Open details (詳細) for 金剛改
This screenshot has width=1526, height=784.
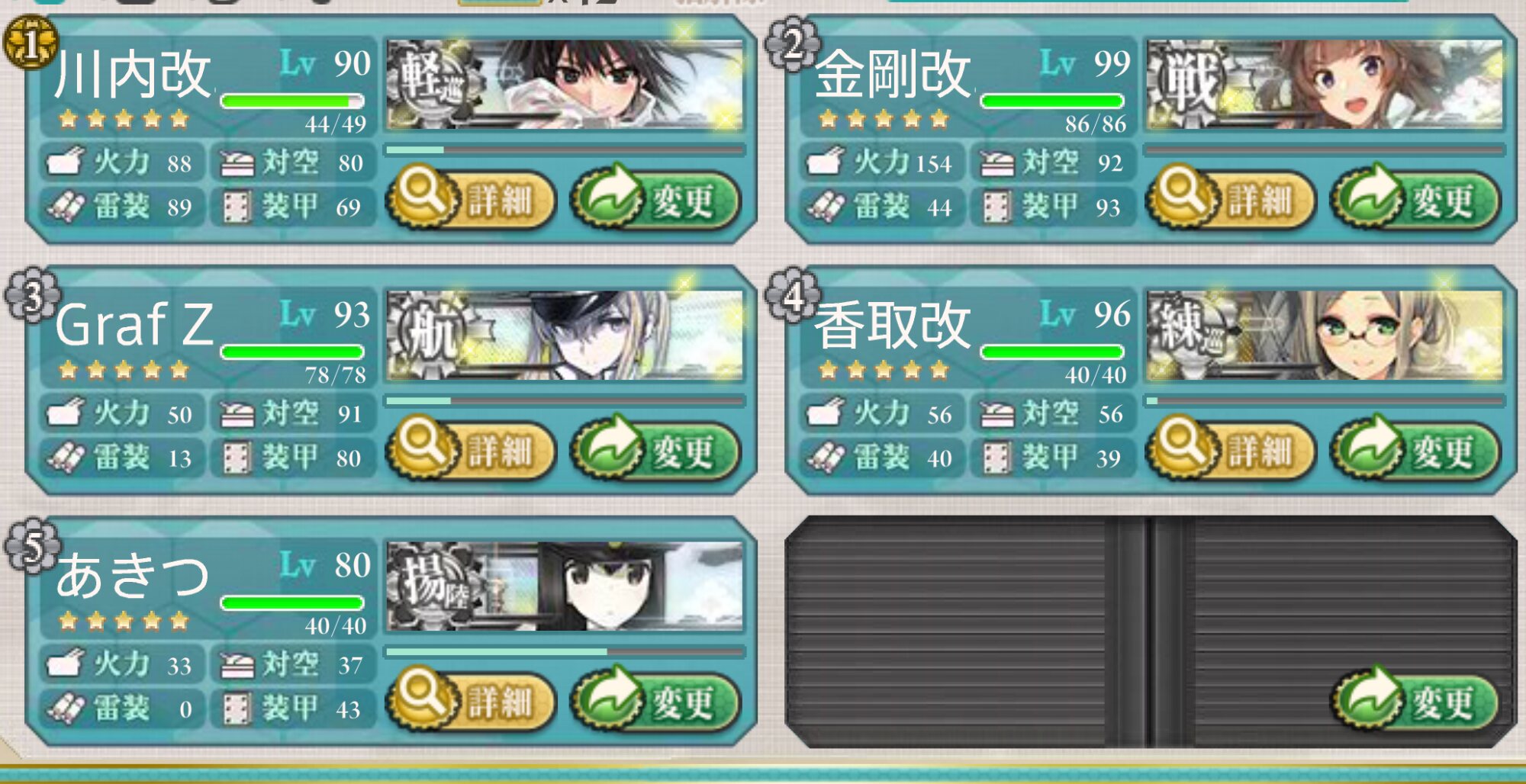pos(1231,199)
